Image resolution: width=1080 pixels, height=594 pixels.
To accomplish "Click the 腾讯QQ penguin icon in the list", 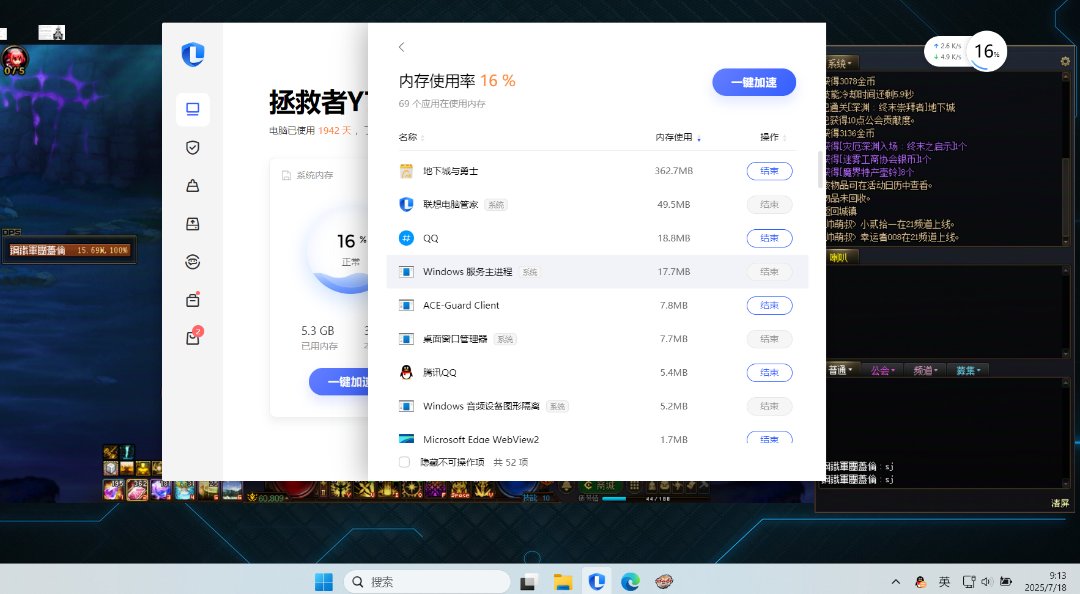I will (406, 373).
